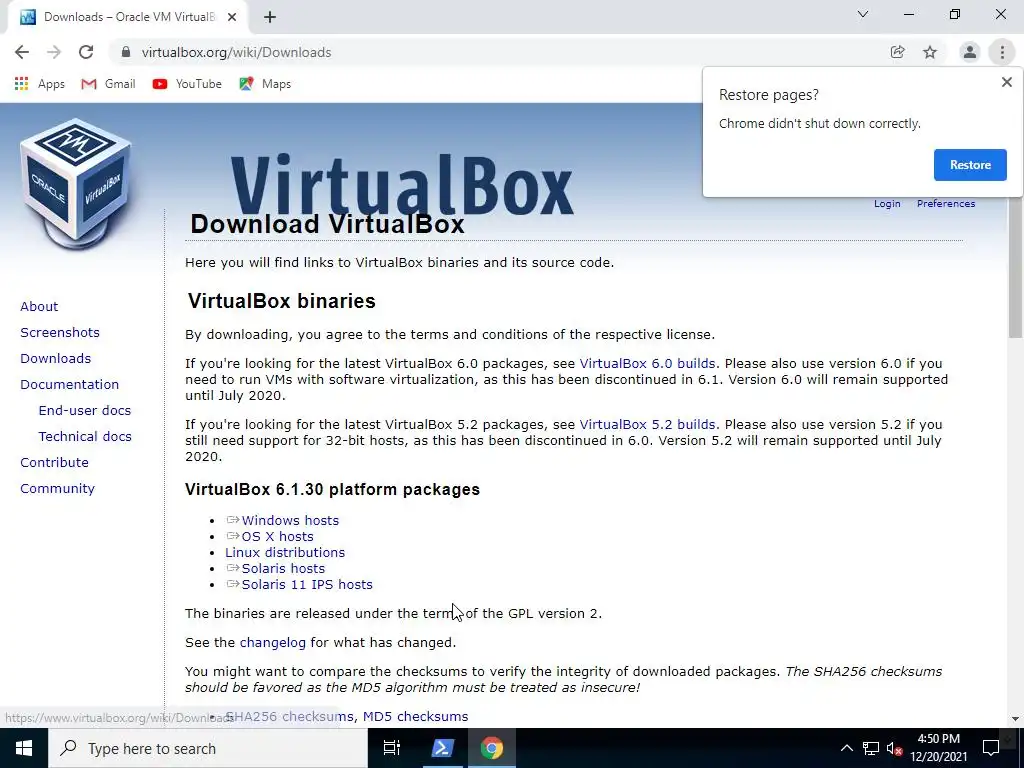Open Contribute sidebar link
Viewport: 1024px width, 768px height.
[54, 462]
